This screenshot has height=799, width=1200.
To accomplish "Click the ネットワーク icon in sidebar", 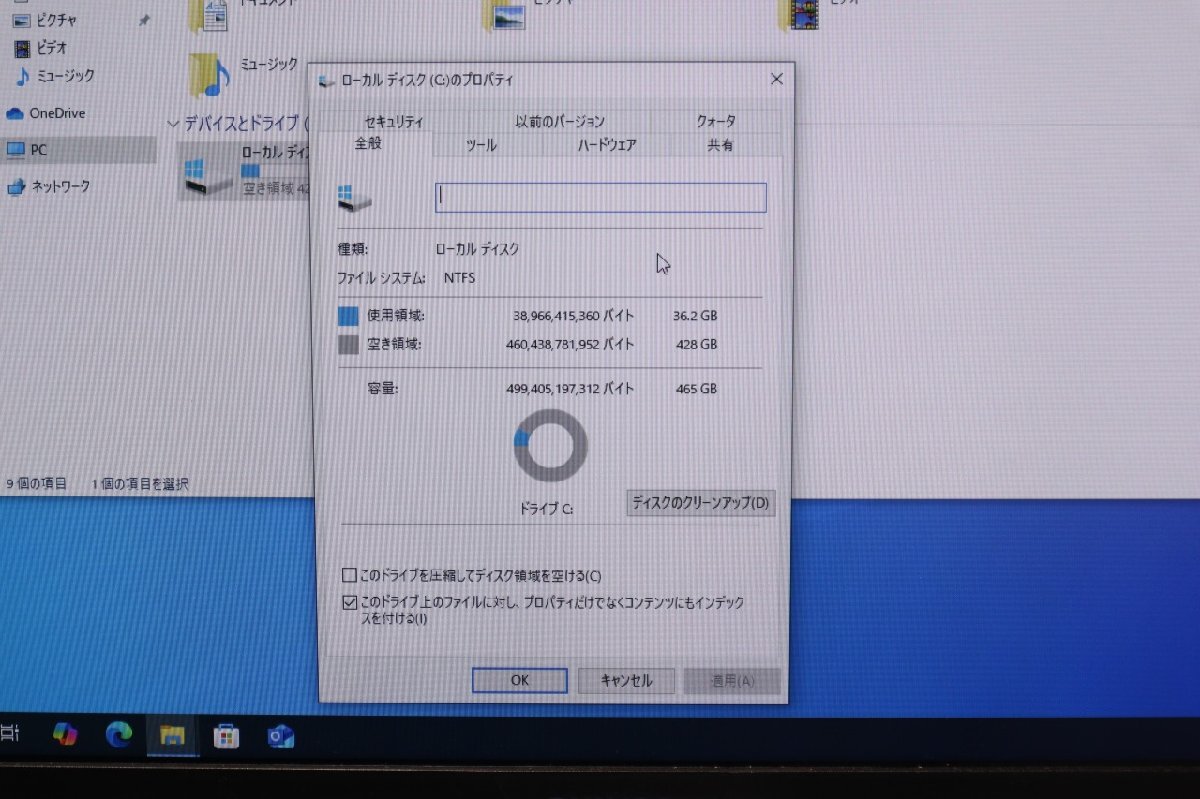I will coord(15,186).
